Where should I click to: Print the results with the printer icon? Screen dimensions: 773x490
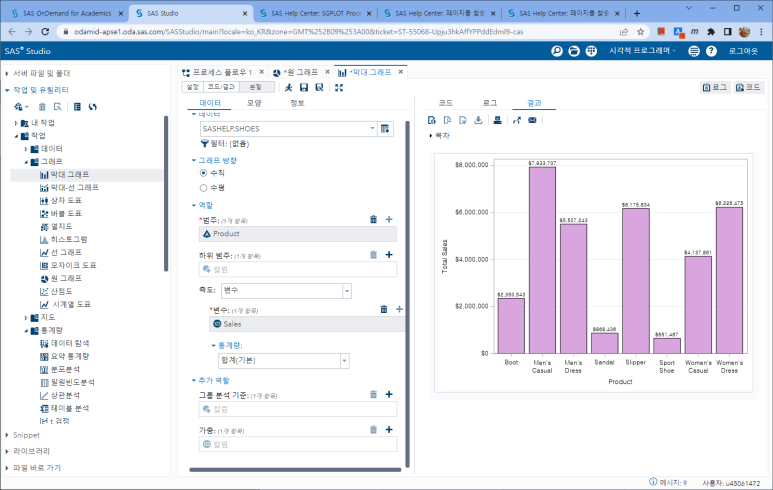coord(497,120)
